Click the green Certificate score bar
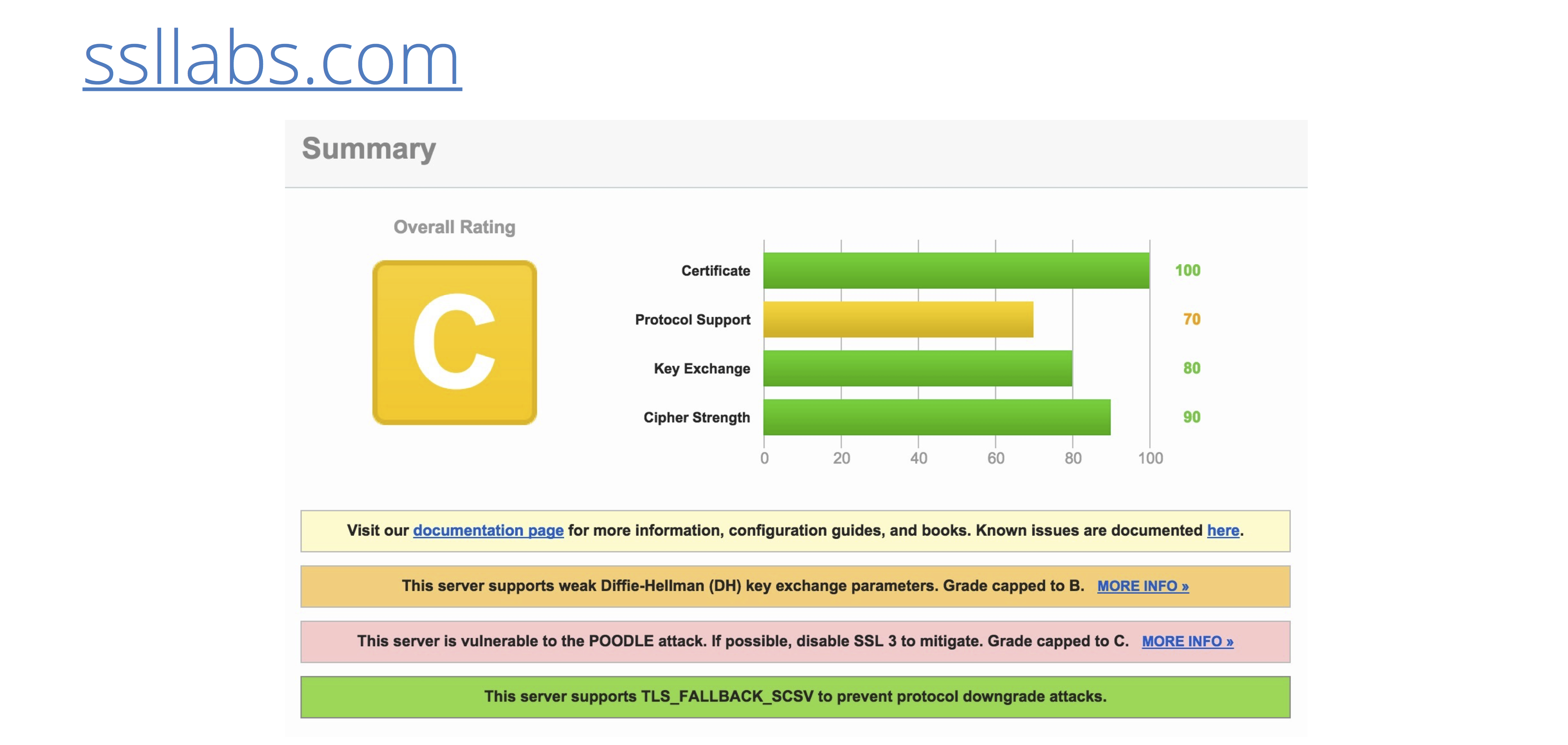This screenshot has width=1568, height=745. (956, 270)
